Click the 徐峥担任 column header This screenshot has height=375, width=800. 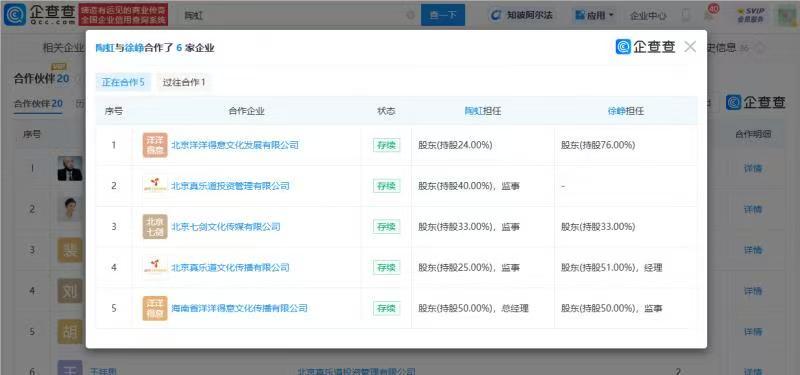(x=626, y=111)
